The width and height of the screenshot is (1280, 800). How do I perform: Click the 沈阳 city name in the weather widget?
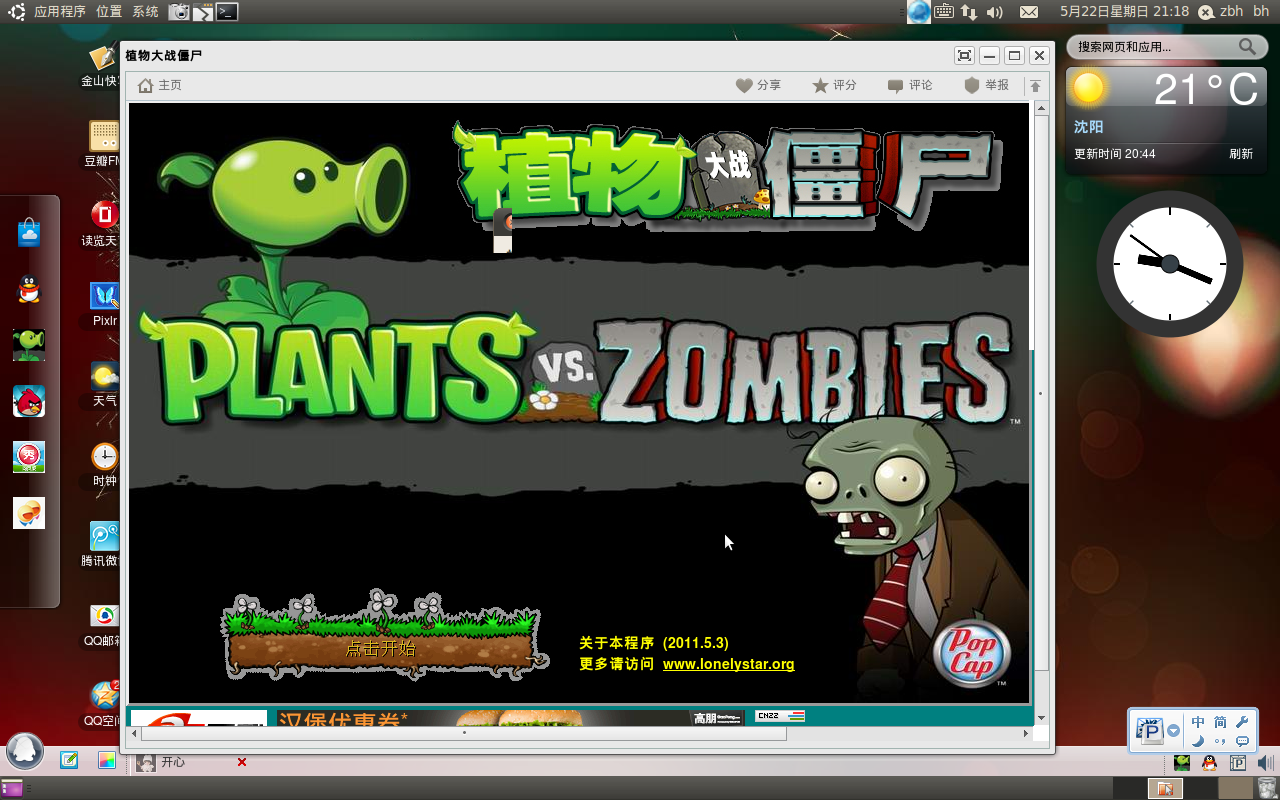[1089, 127]
